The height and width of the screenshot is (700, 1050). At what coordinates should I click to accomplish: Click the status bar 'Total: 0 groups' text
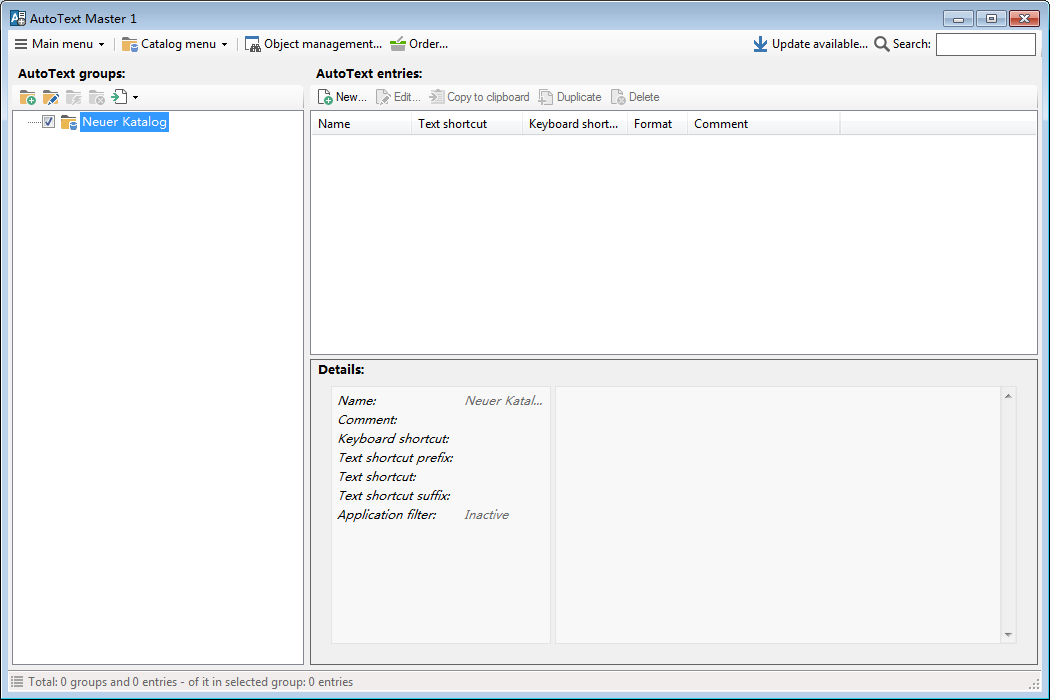click(x=191, y=682)
